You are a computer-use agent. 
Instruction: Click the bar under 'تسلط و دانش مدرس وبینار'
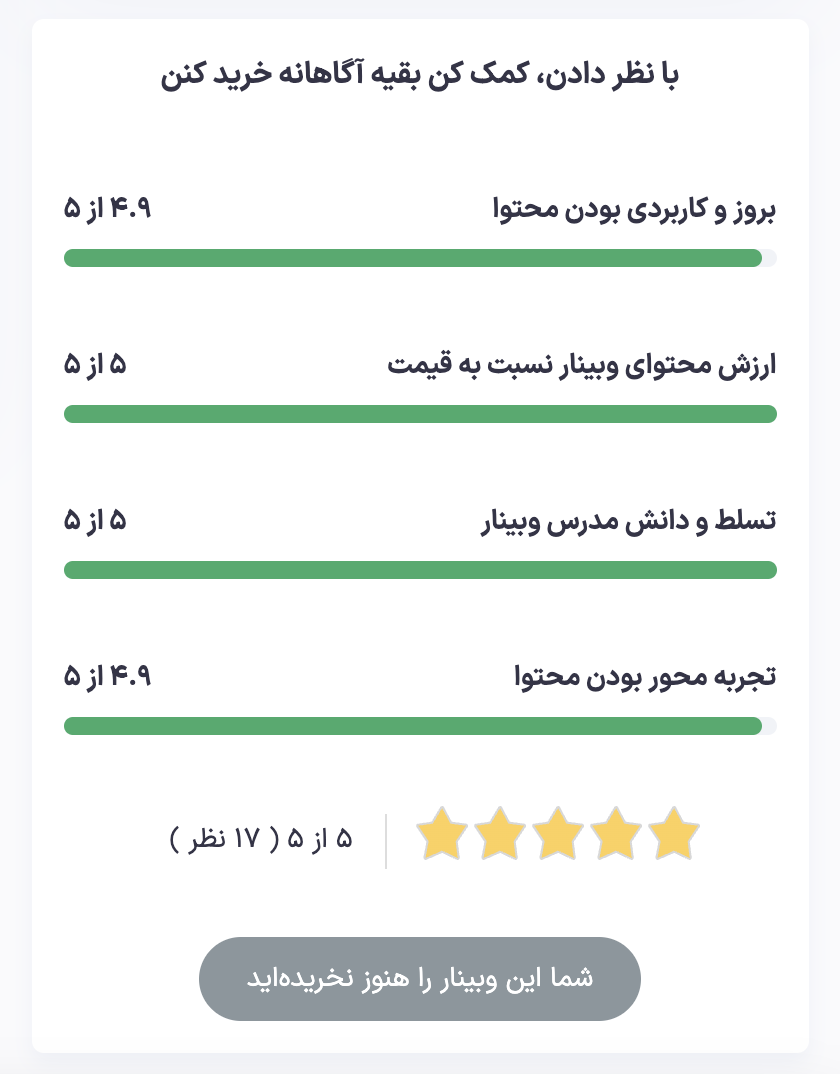420,570
